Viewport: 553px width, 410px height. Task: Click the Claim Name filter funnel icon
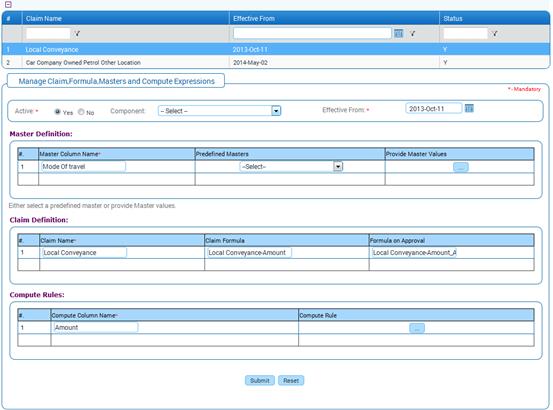pyautogui.click(x=77, y=33)
